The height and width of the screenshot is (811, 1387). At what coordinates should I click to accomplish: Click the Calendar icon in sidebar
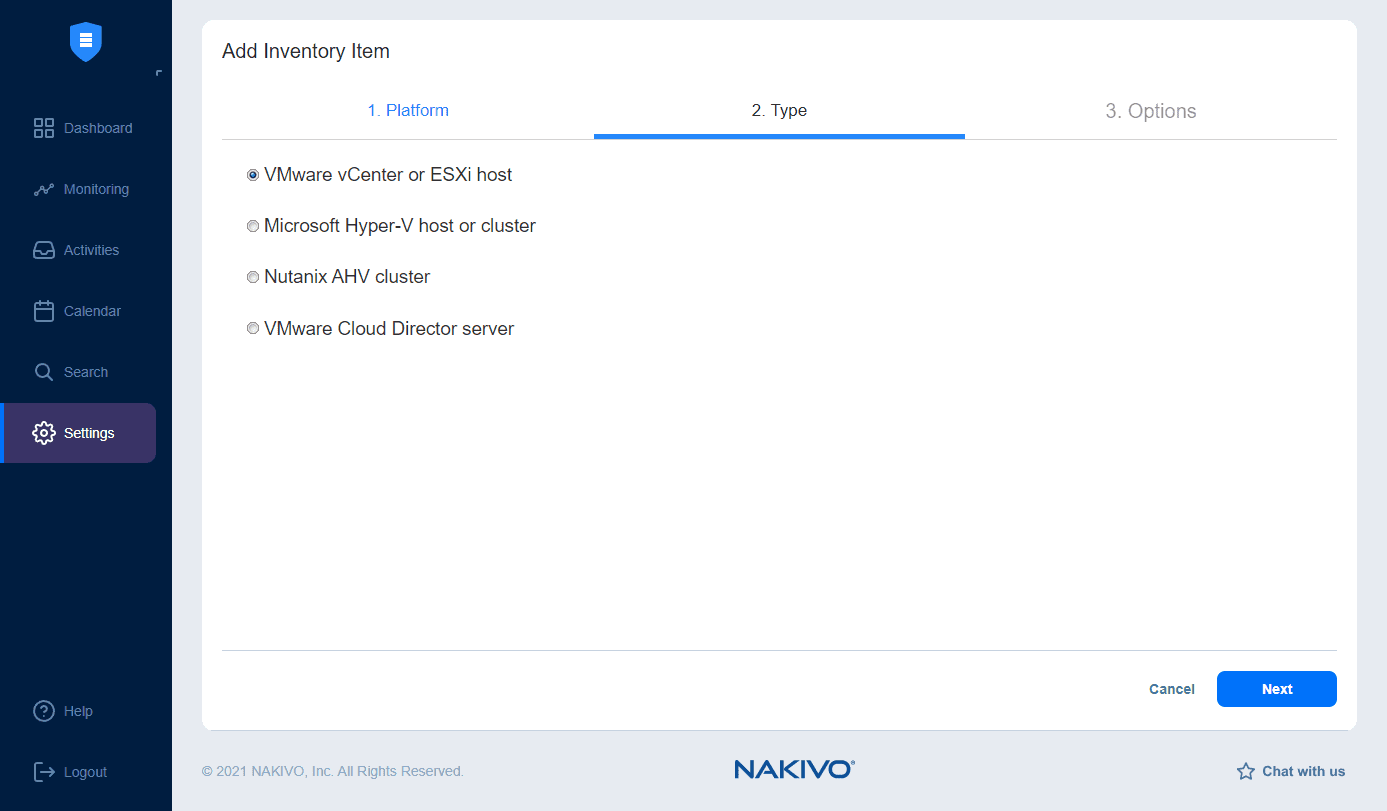[x=44, y=311]
